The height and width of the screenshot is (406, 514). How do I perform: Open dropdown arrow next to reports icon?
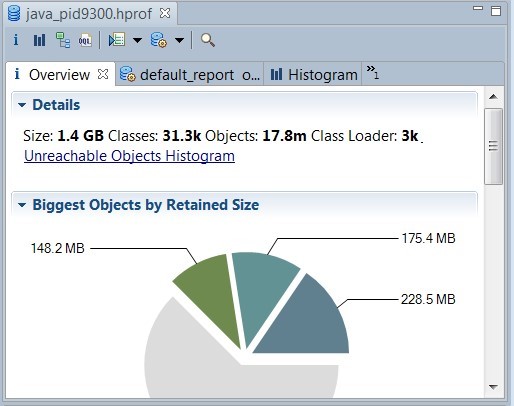(x=179, y=41)
